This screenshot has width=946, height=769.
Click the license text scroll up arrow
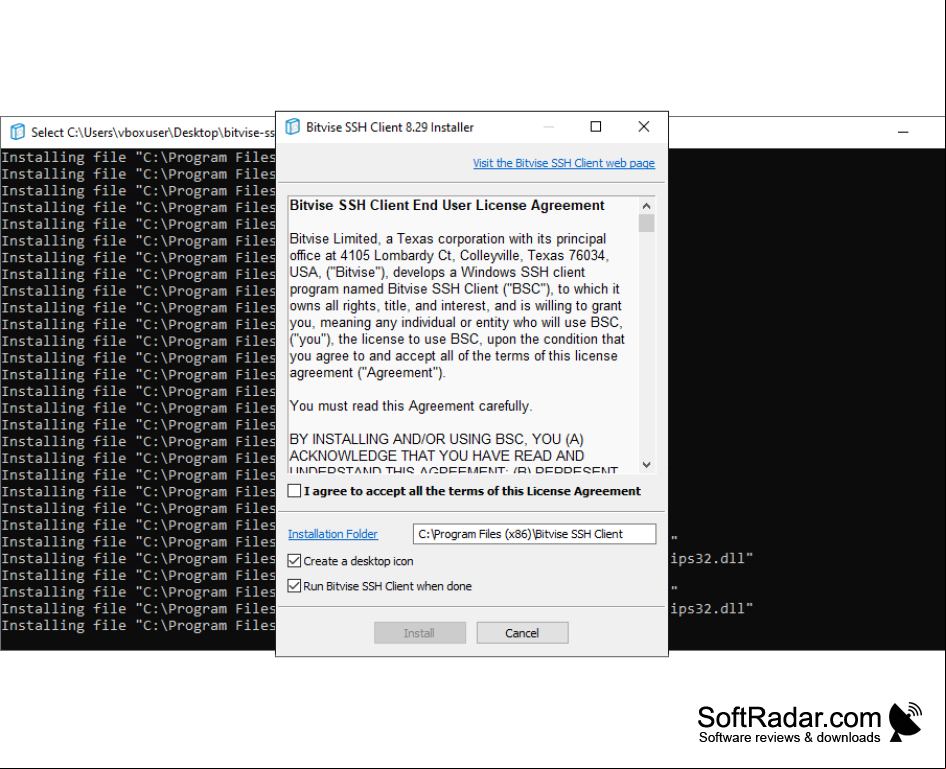tap(646, 206)
